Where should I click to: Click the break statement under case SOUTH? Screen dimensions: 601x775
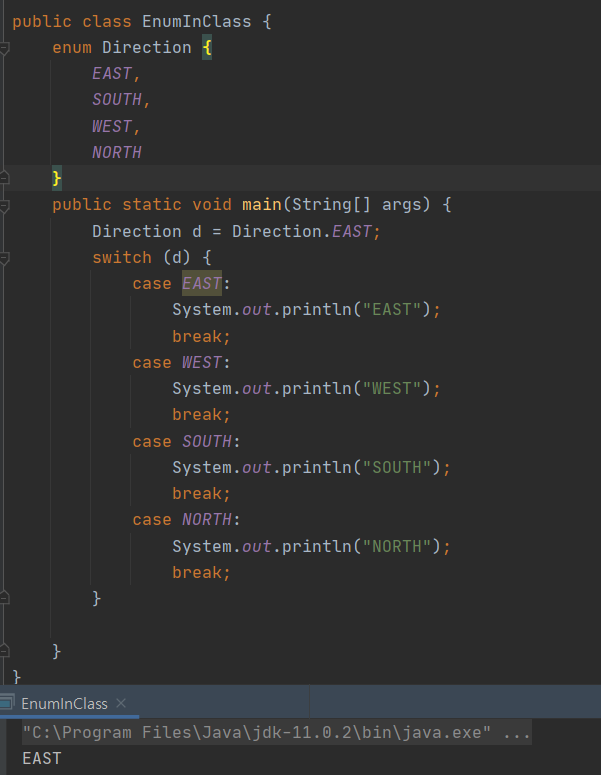[202, 494]
